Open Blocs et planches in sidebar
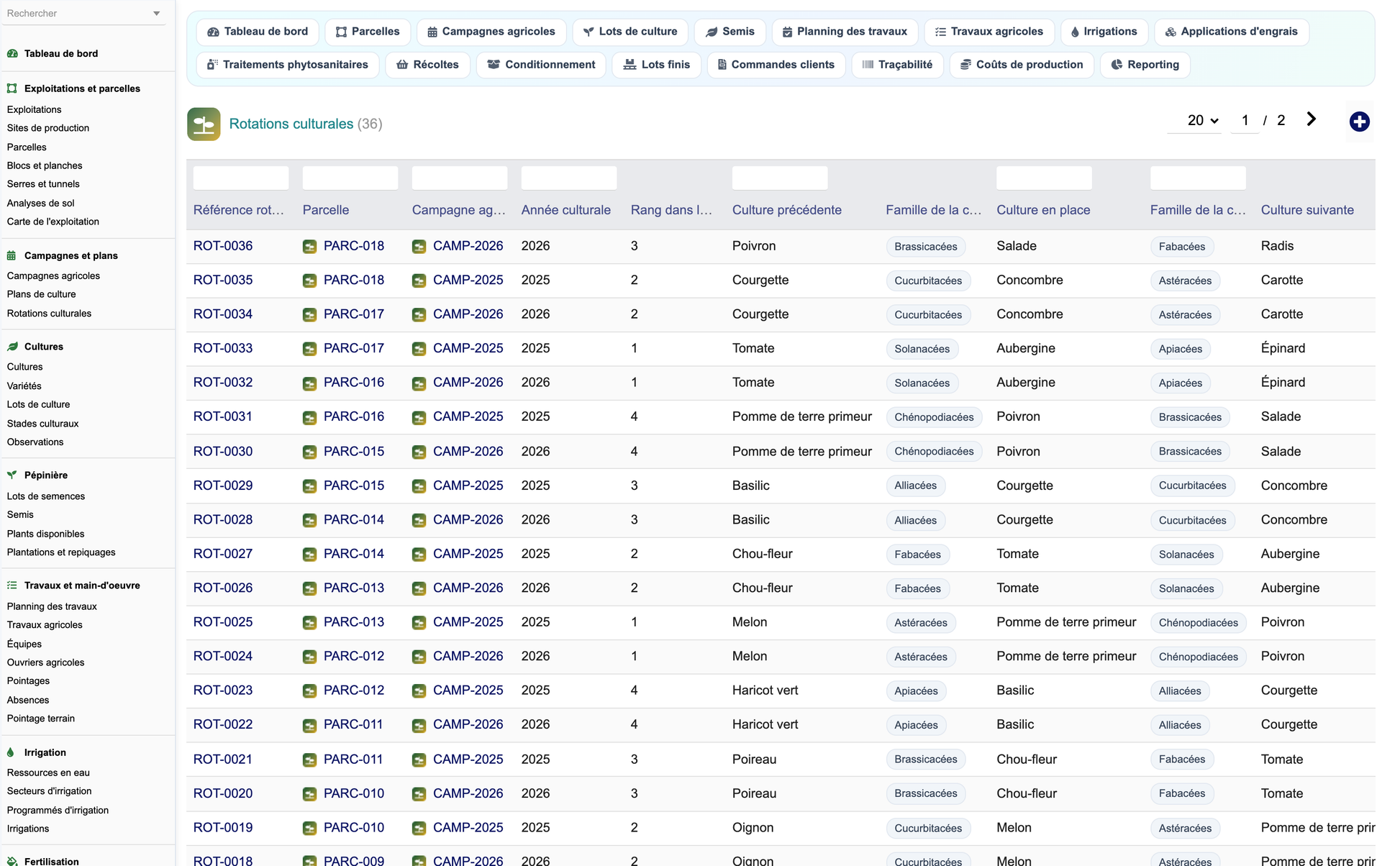 (x=45, y=165)
